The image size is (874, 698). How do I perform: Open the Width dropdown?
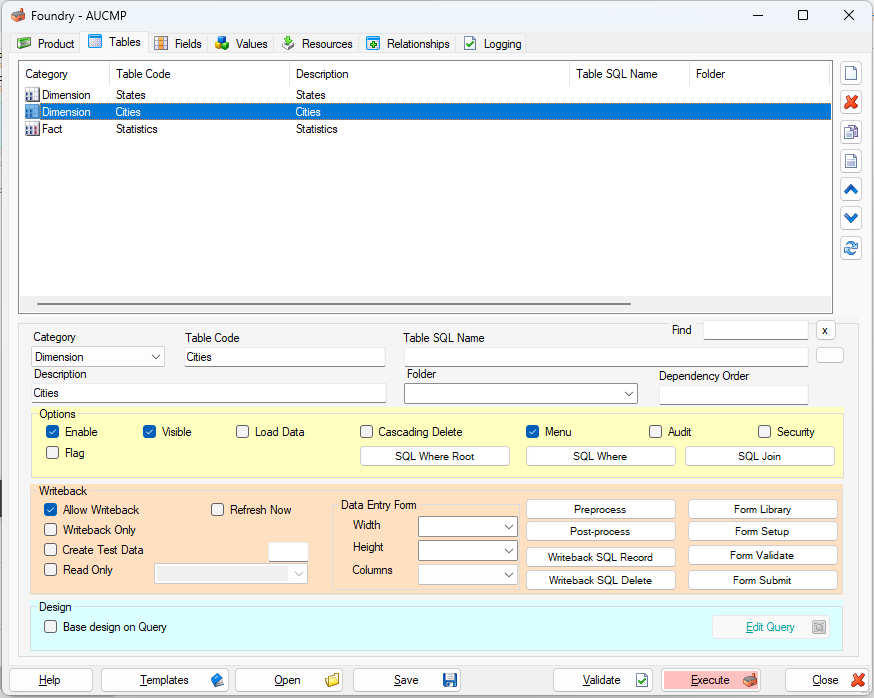point(468,526)
